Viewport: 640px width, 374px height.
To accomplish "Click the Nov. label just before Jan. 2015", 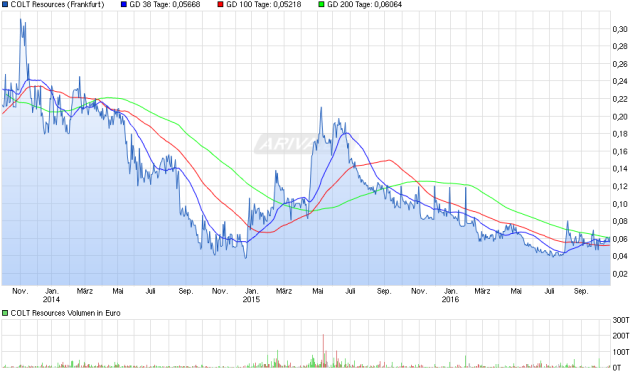I will (x=220, y=291).
